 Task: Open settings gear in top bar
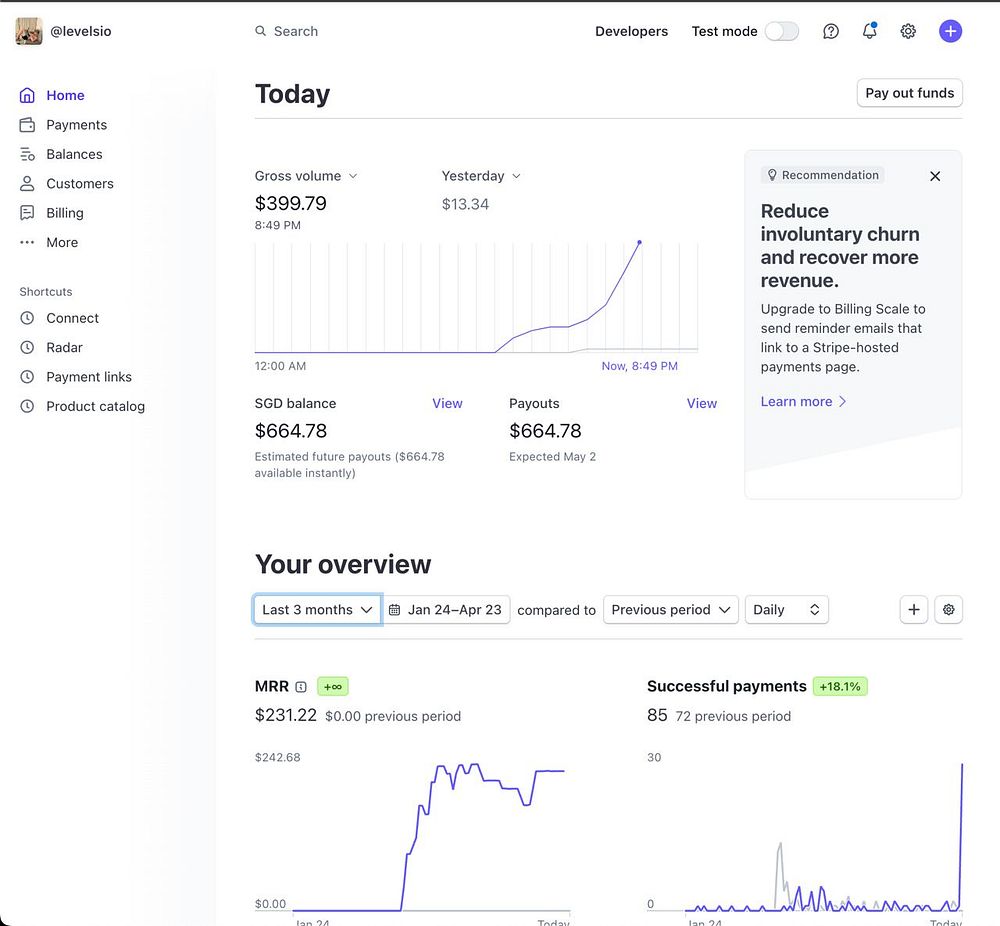click(x=908, y=31)
